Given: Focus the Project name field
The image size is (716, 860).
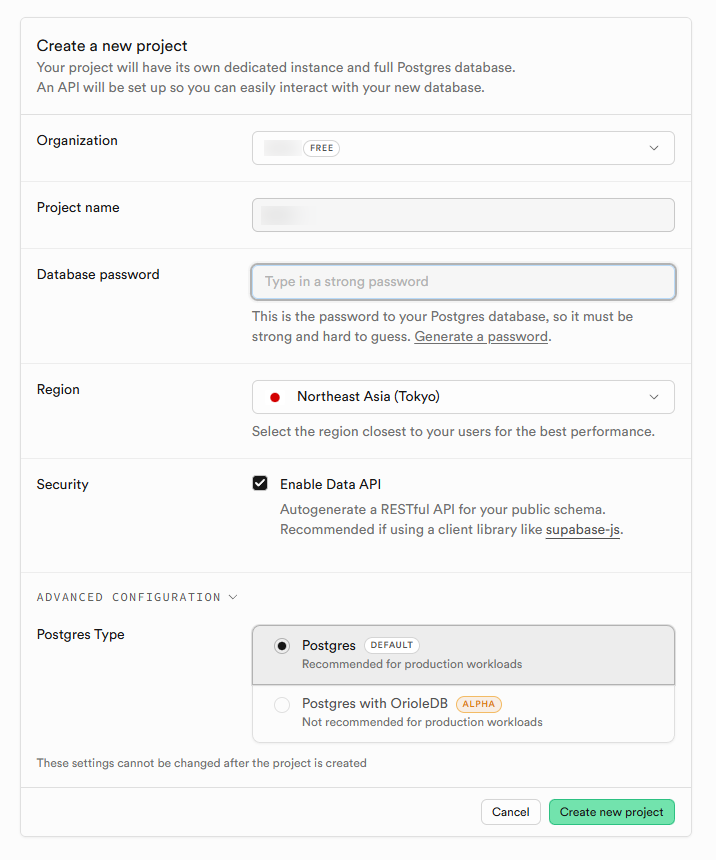Looking at the screenshot, I should click(x=463, y=215).
